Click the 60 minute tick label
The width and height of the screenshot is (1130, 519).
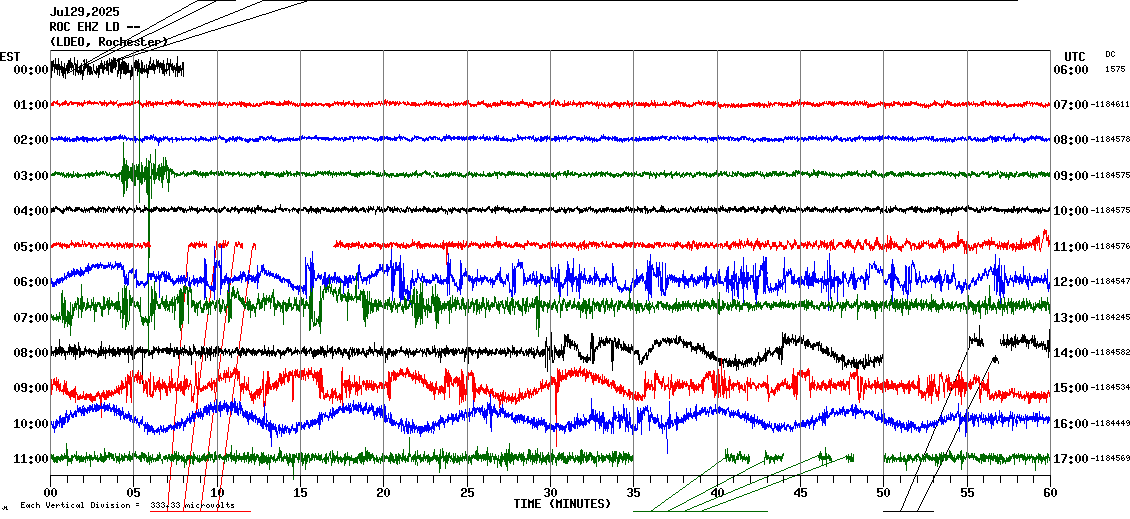[1049, 493]
